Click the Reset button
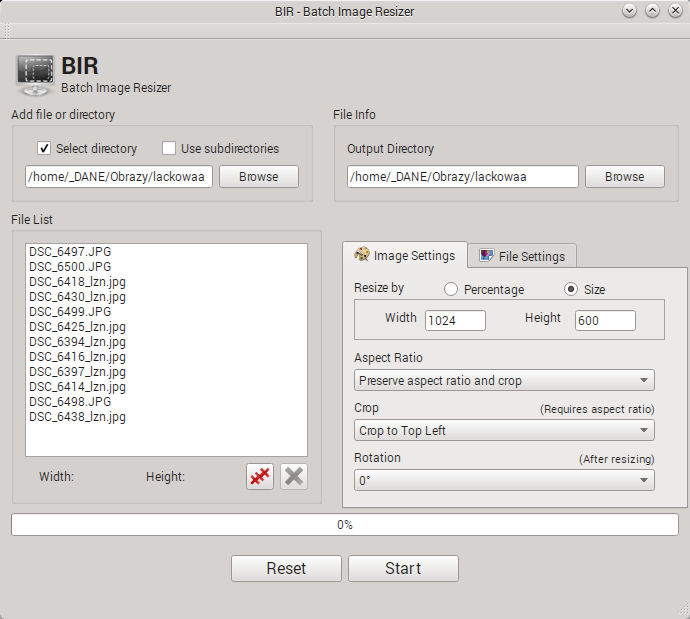690x619 pixels. coord(286,568)
